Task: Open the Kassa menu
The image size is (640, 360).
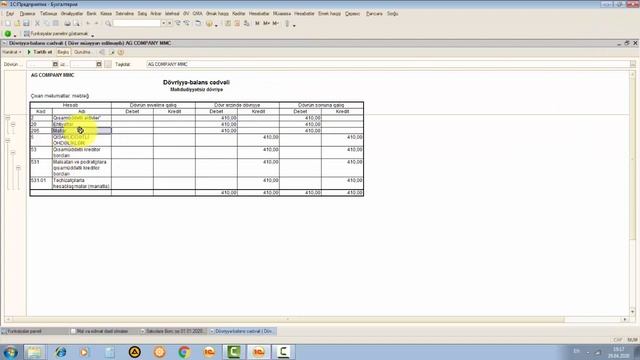Action: pos(106,13)
